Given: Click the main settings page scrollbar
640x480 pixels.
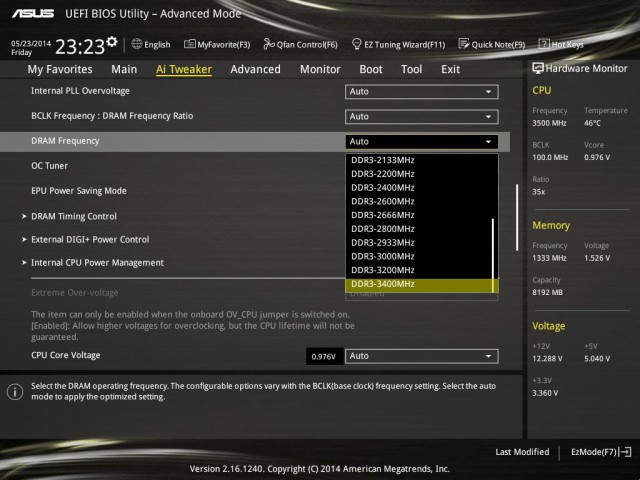Looking at the screenshot, I should pos(517,217).
